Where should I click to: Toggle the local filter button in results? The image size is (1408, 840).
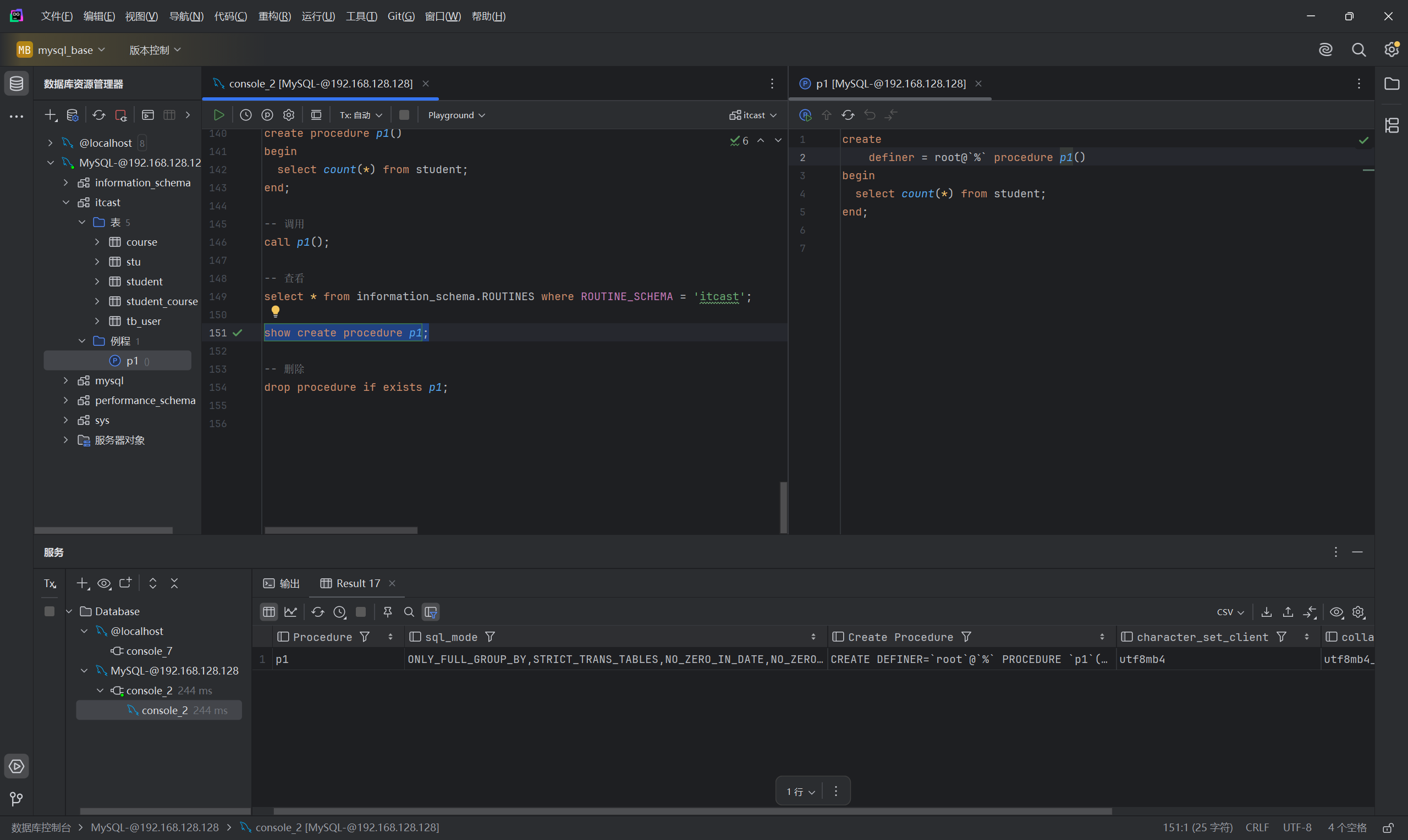tap(431, 612)
